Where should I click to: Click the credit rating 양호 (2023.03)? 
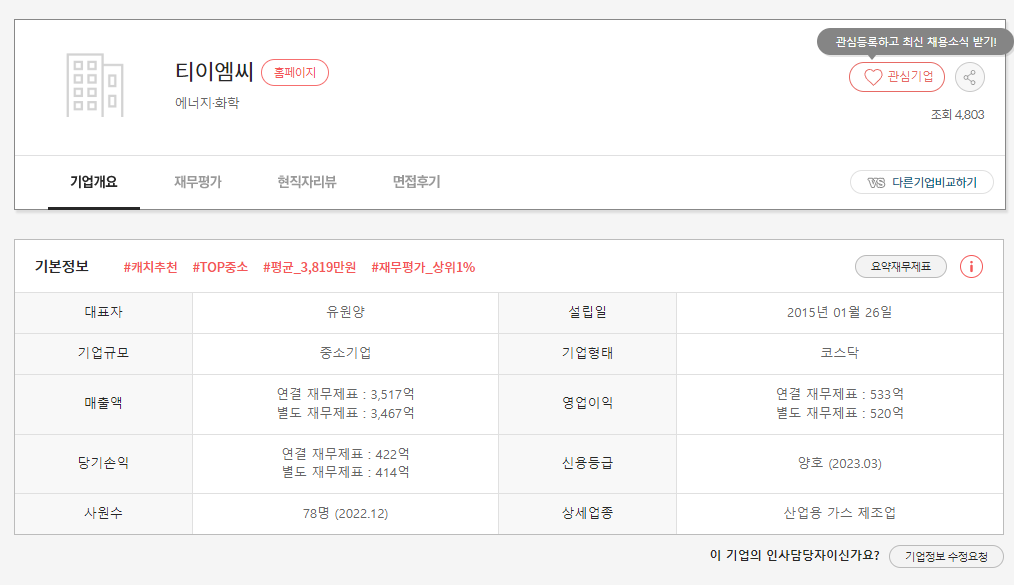click(839, 463)
